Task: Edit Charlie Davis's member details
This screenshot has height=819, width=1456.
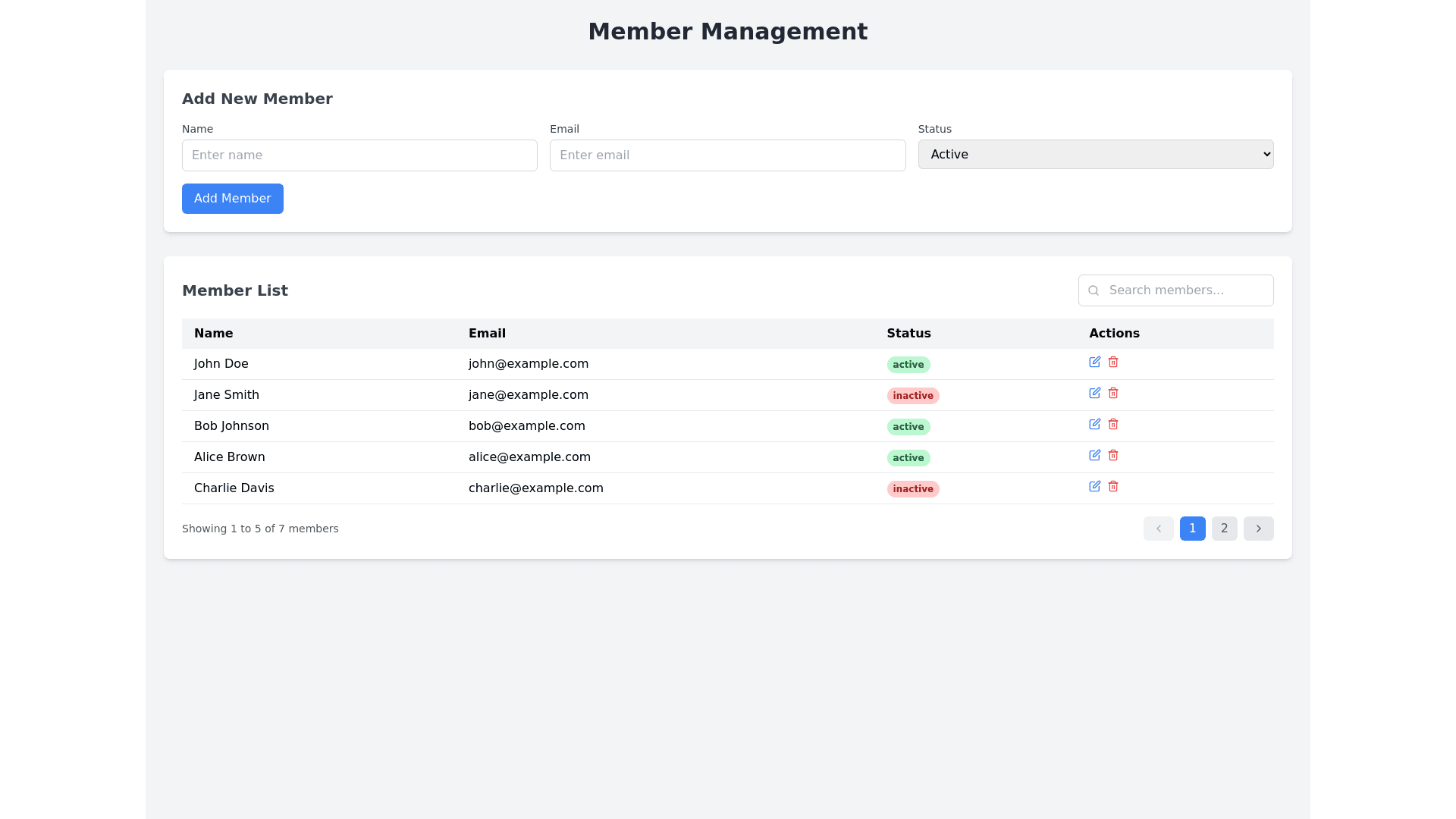Action: pyautogui.click(x=1094, y=487)
